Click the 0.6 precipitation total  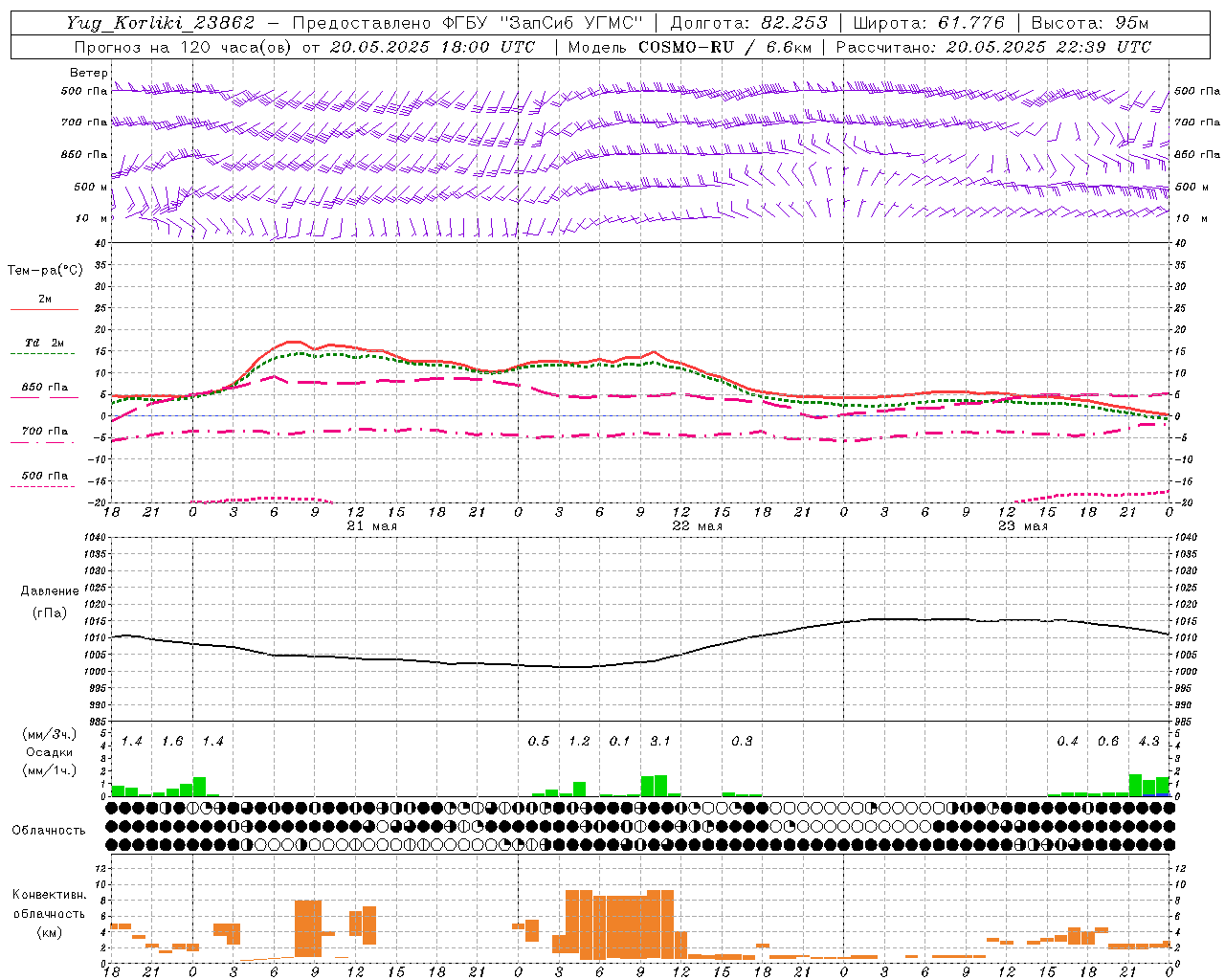(1108, 742)
